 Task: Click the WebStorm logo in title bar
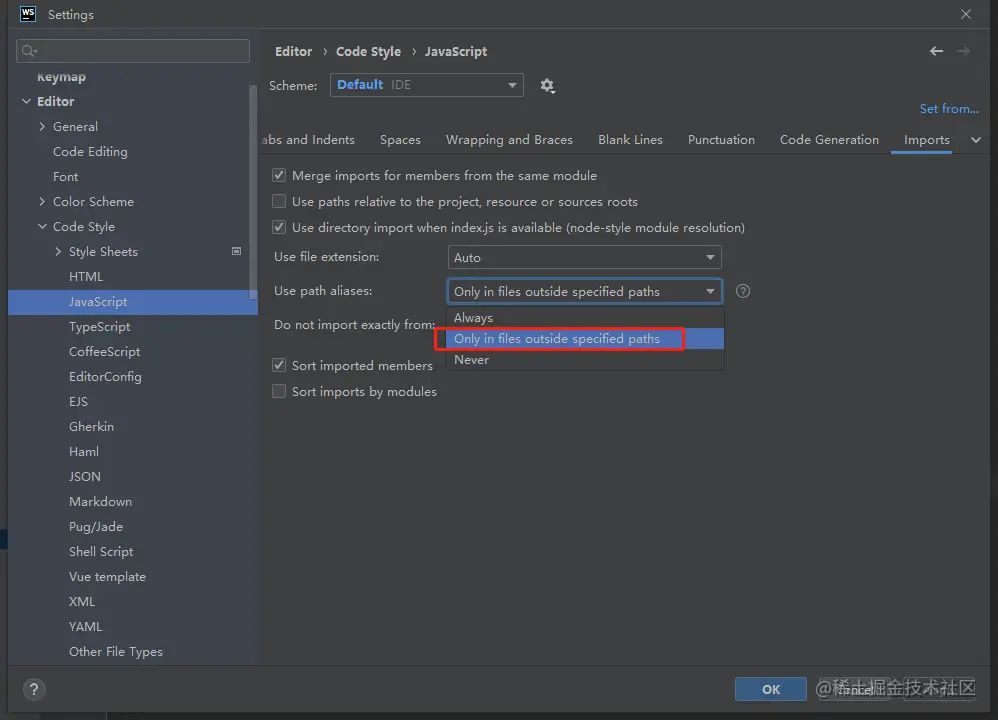click(27, 15)
